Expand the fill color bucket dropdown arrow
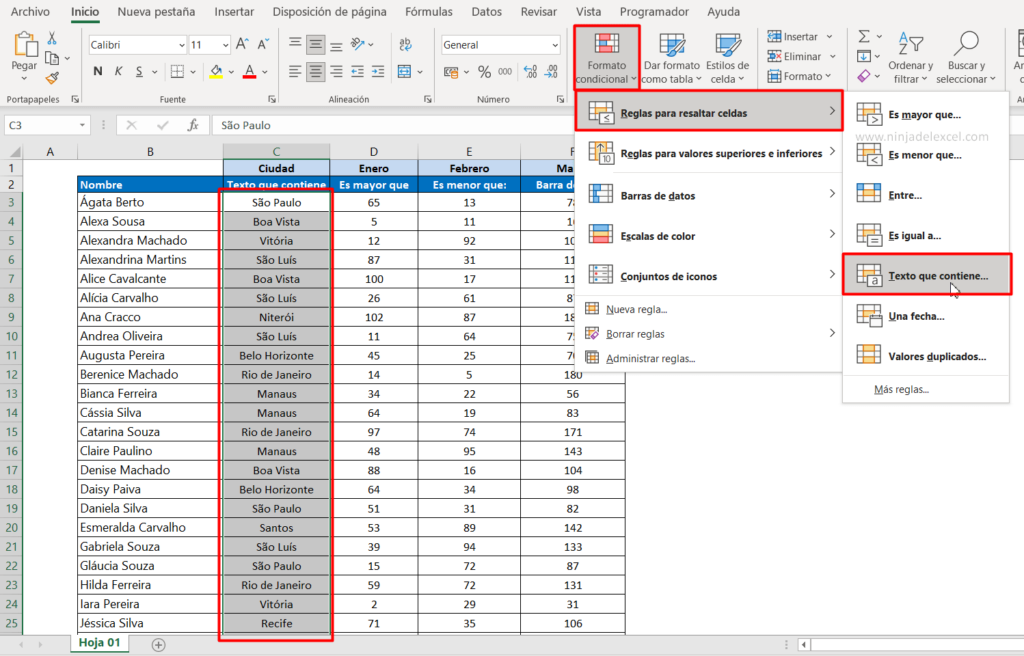 click(232, 71)
